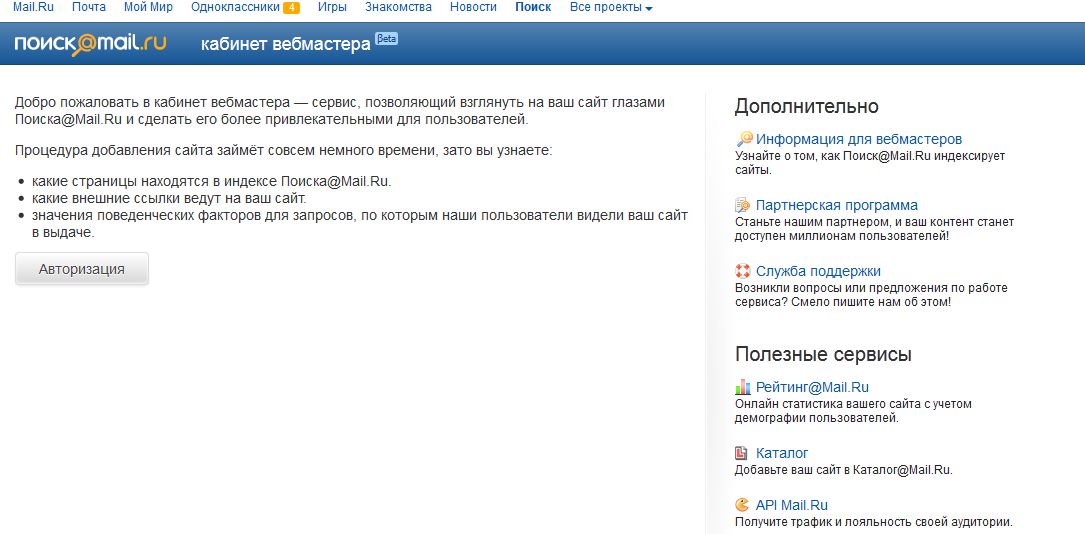Click the кабинет вебмастера header title
Screen dimensions: 1085x534
[286, 45]
